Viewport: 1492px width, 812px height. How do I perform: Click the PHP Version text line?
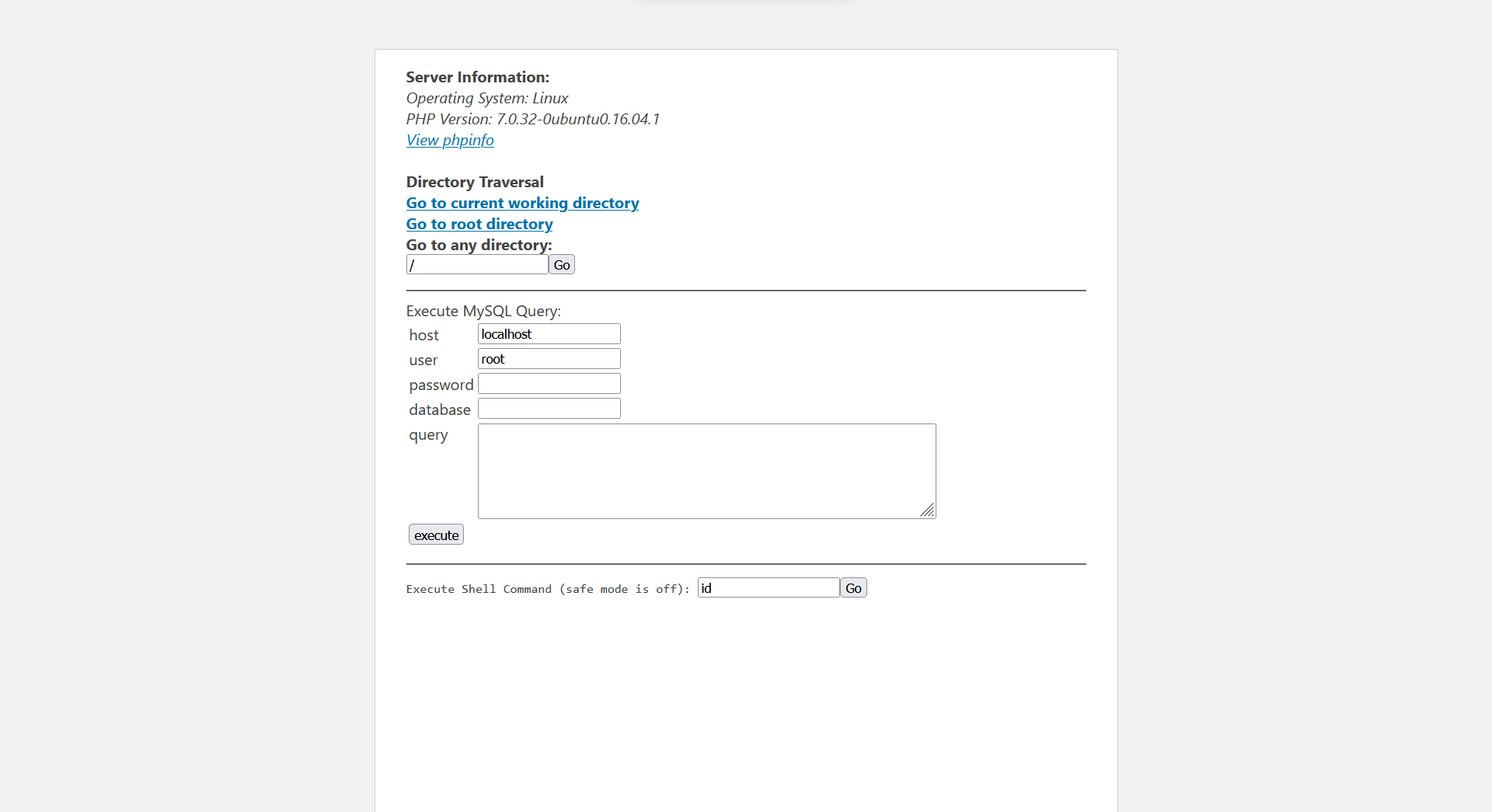click(x=532, y=119)
